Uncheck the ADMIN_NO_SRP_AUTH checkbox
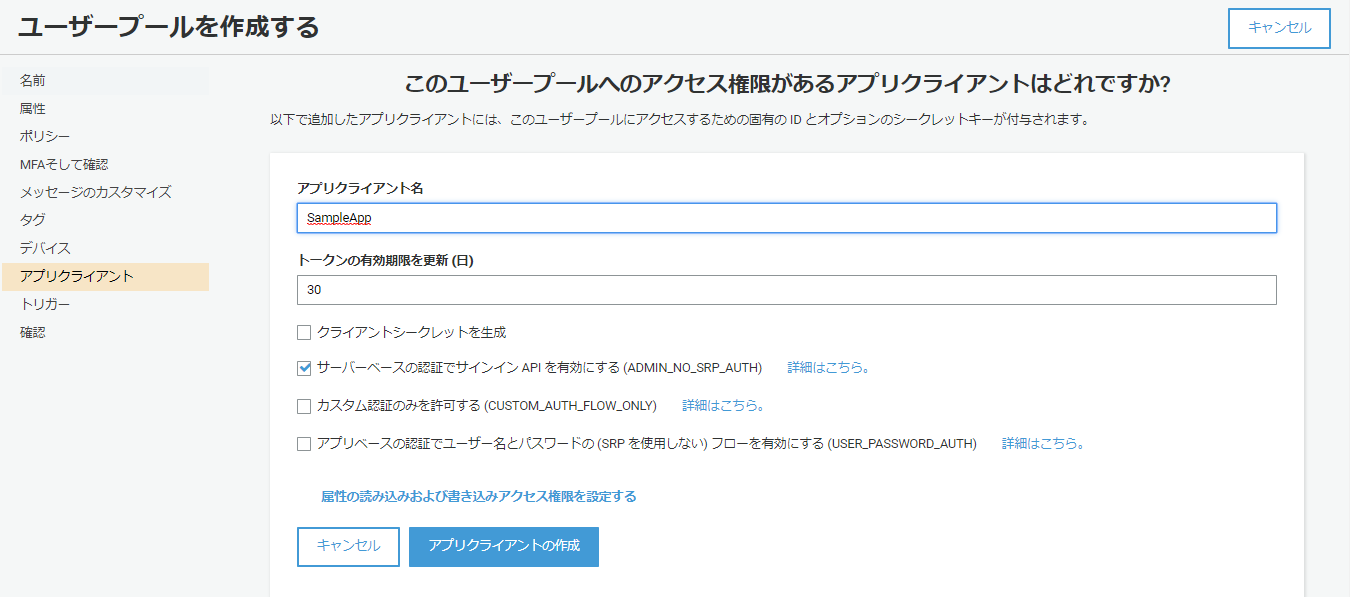This screenshot has height=597, width=1350. tap(304, 368)
